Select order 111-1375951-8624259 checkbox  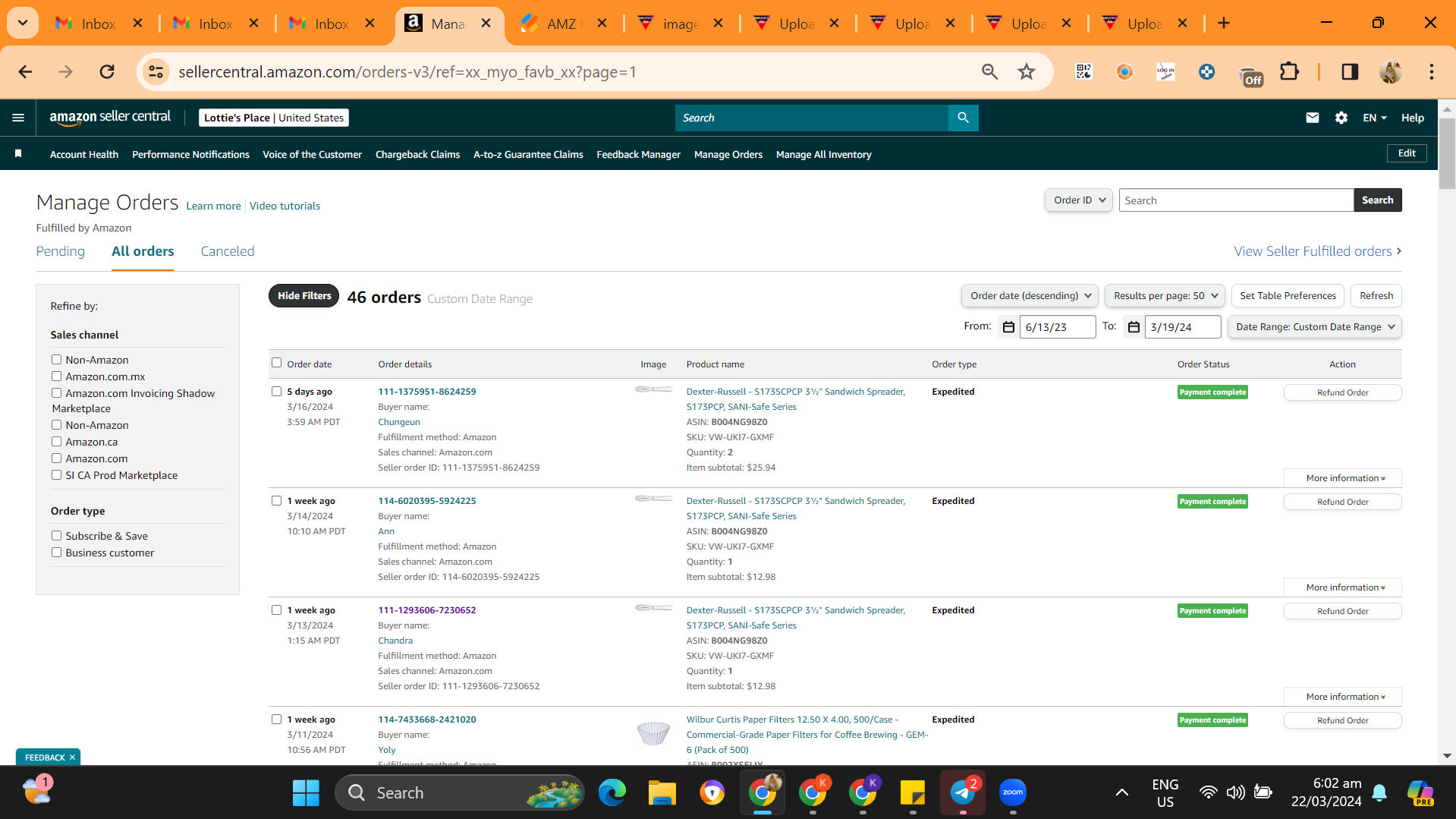click(x=277, y=392)
